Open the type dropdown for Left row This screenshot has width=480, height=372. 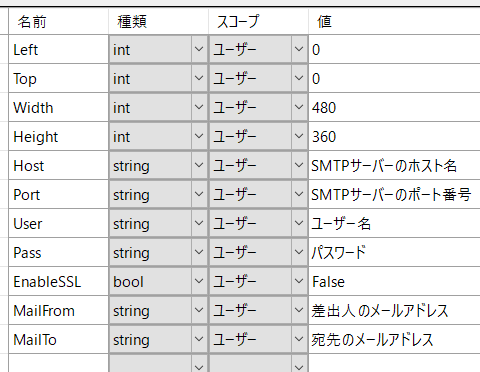pyautogui.click(x=199, y=49)
